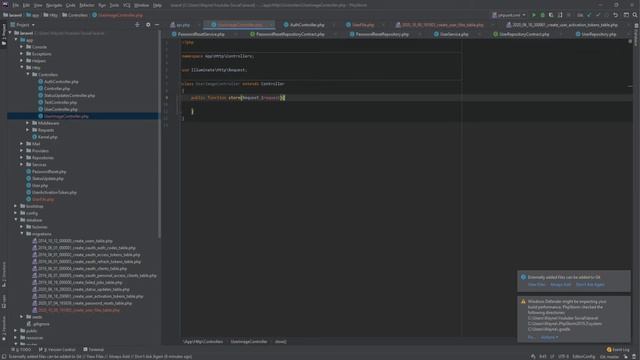Expand the Middleware folder
This screenshot has height=360, width=640.
pyautogui.click(x=28, y=123)
